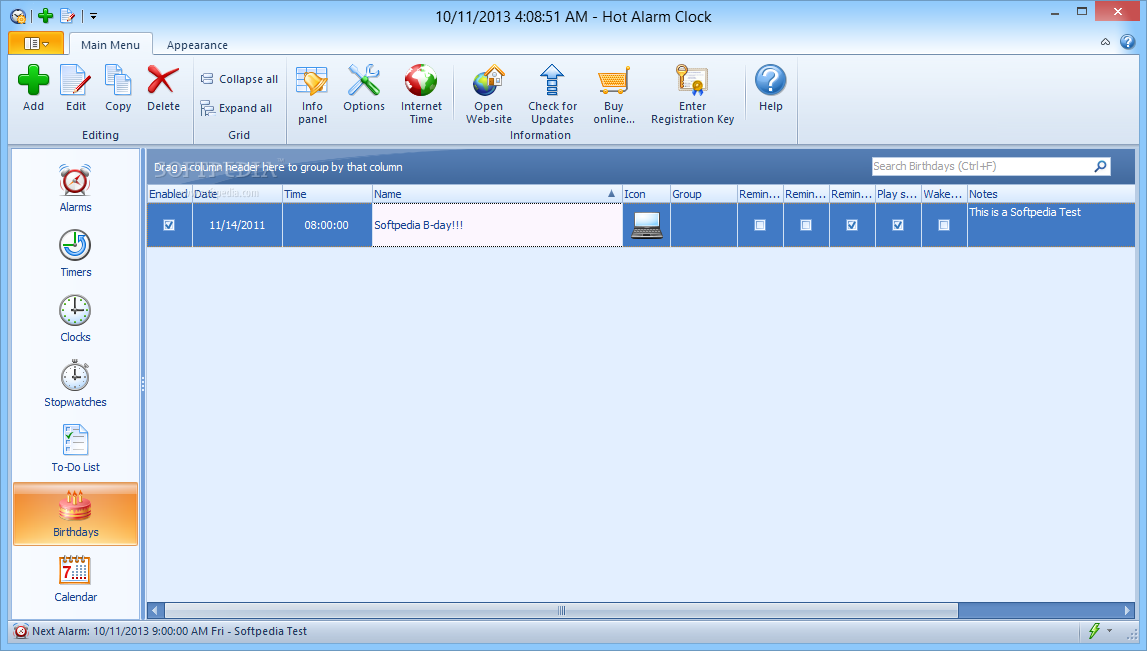Viewport: 1147px width, 651px height.
Task: Click the search magnifier icon
Action: 1100,166
